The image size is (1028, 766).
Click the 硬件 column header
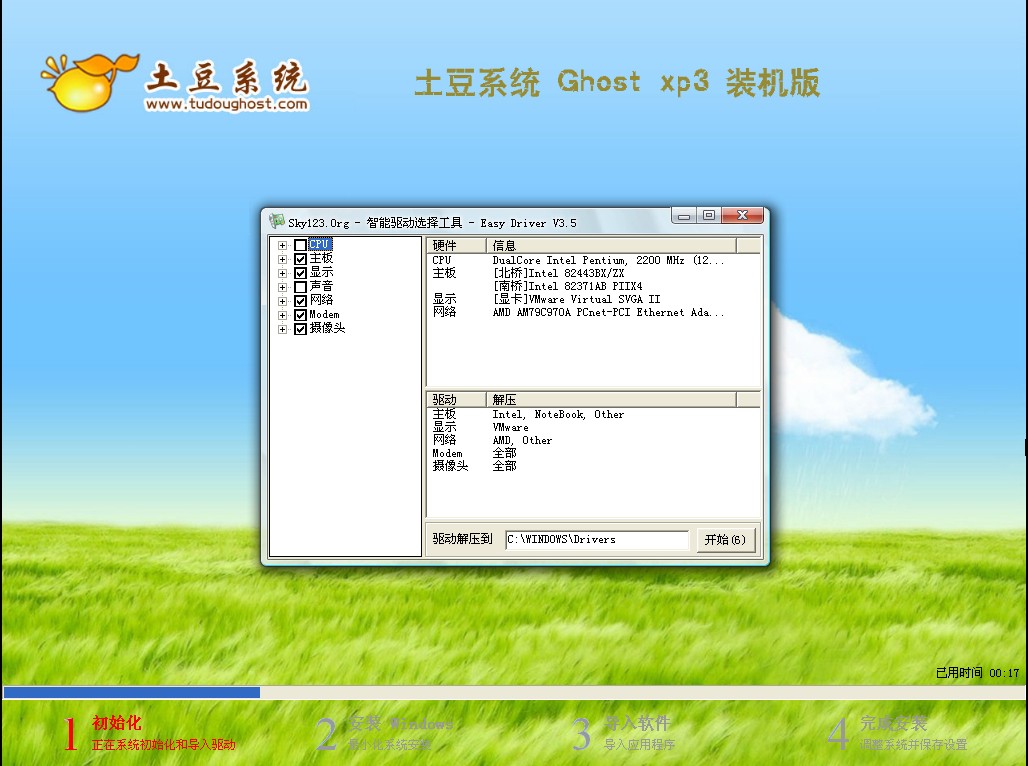point(456,245)
